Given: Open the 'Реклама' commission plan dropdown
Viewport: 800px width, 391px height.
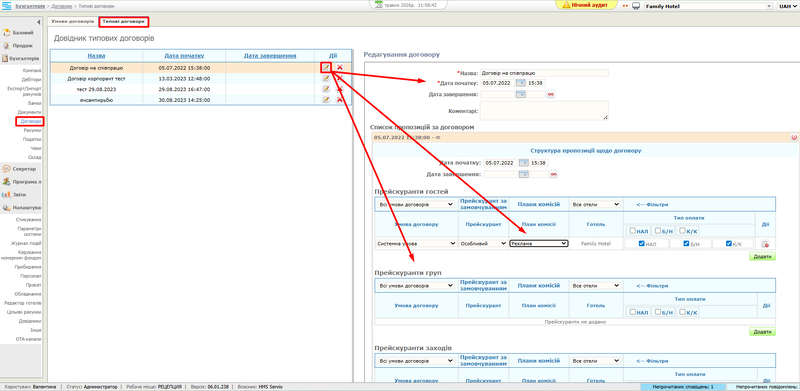Looking at the screenshot, I should [539, 243].
